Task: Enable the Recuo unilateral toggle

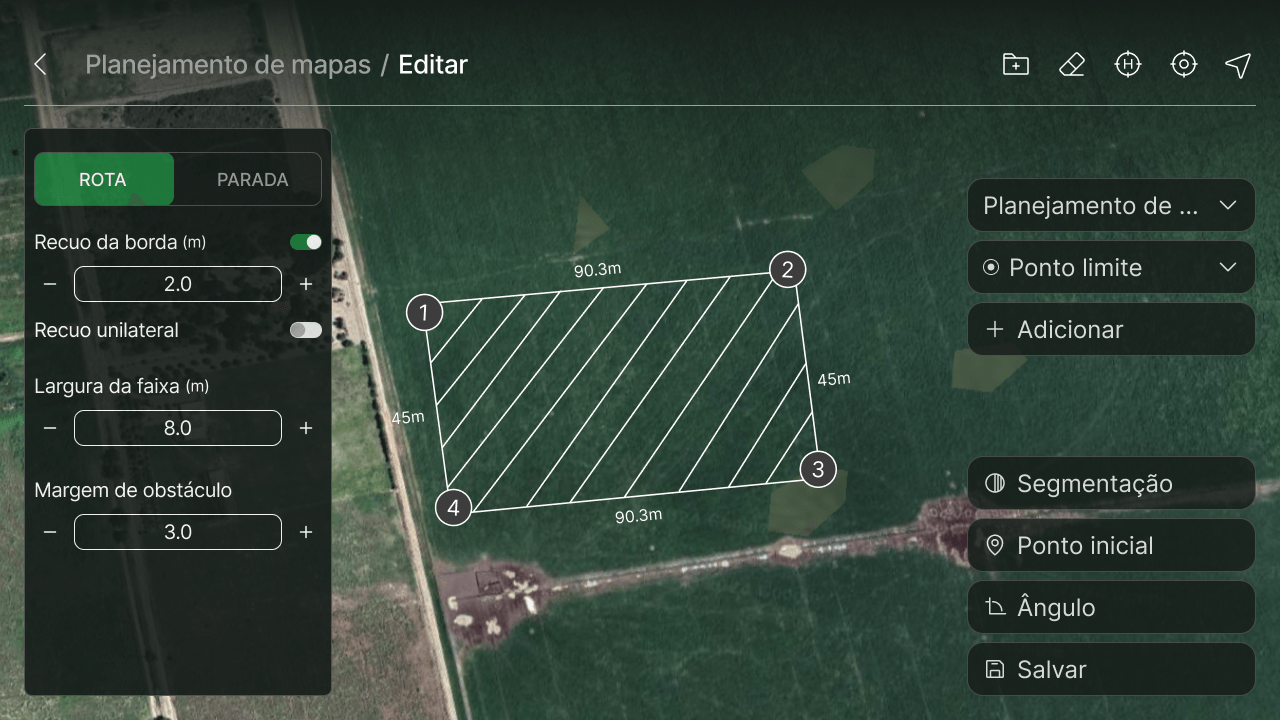Action: pyautogui.click(x=306, y=330)
